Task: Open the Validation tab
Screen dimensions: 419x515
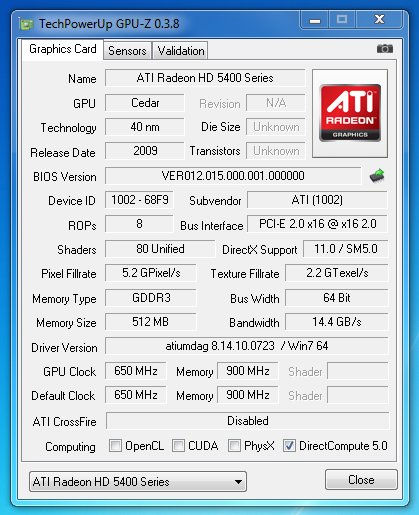Action: [x=181, y=51]
